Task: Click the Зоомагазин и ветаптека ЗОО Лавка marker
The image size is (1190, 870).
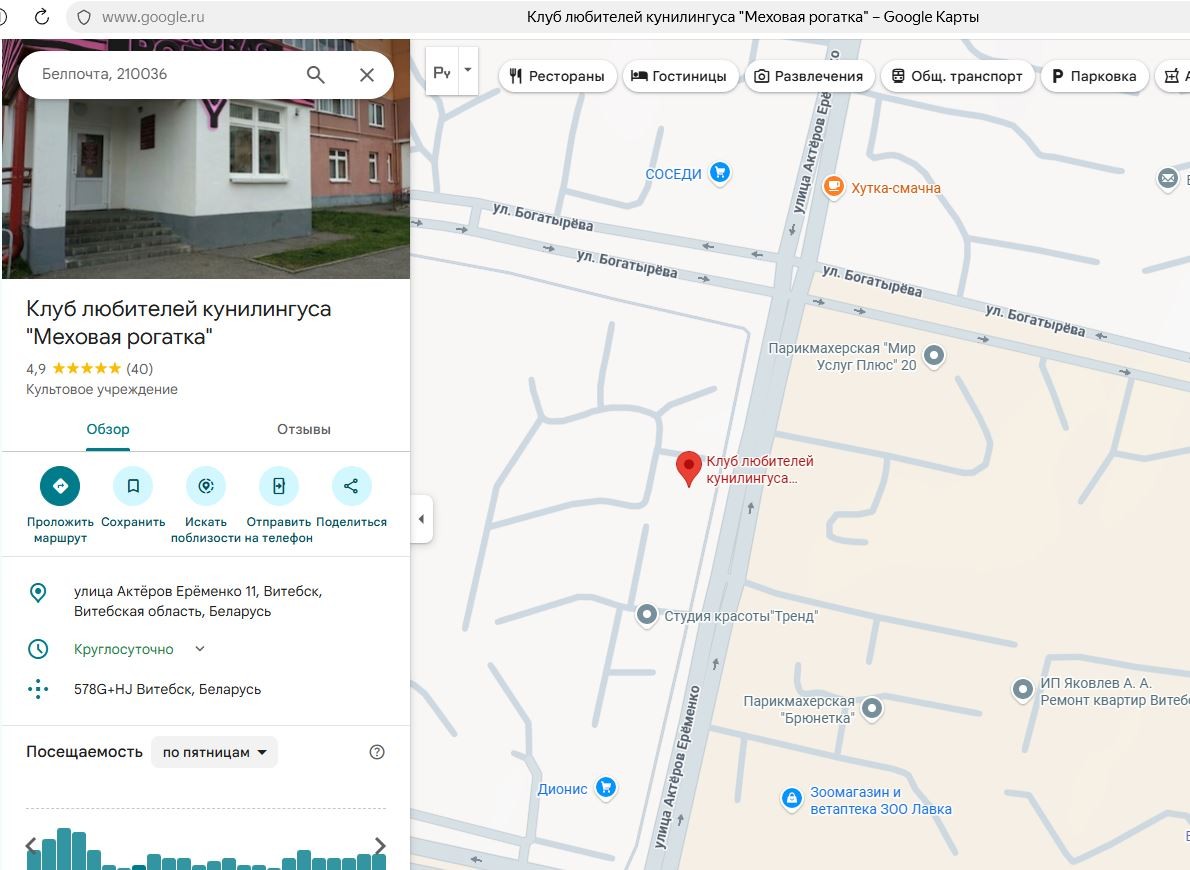Action: (x=792, y=799)
